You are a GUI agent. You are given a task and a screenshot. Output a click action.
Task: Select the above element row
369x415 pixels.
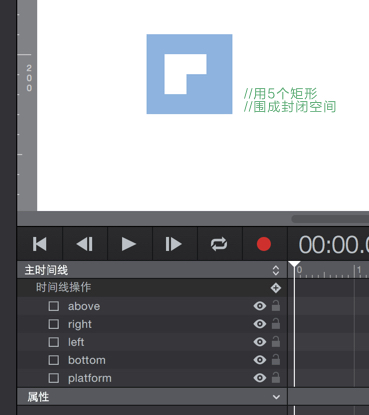coord(152,306)
